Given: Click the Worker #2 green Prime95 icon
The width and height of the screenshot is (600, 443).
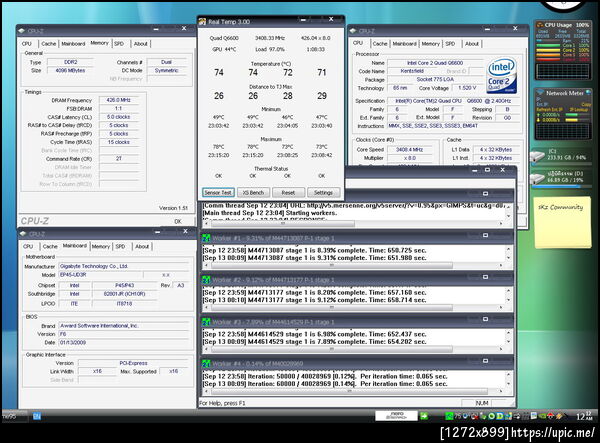Looking at the screenshot, I should point(206,280).
